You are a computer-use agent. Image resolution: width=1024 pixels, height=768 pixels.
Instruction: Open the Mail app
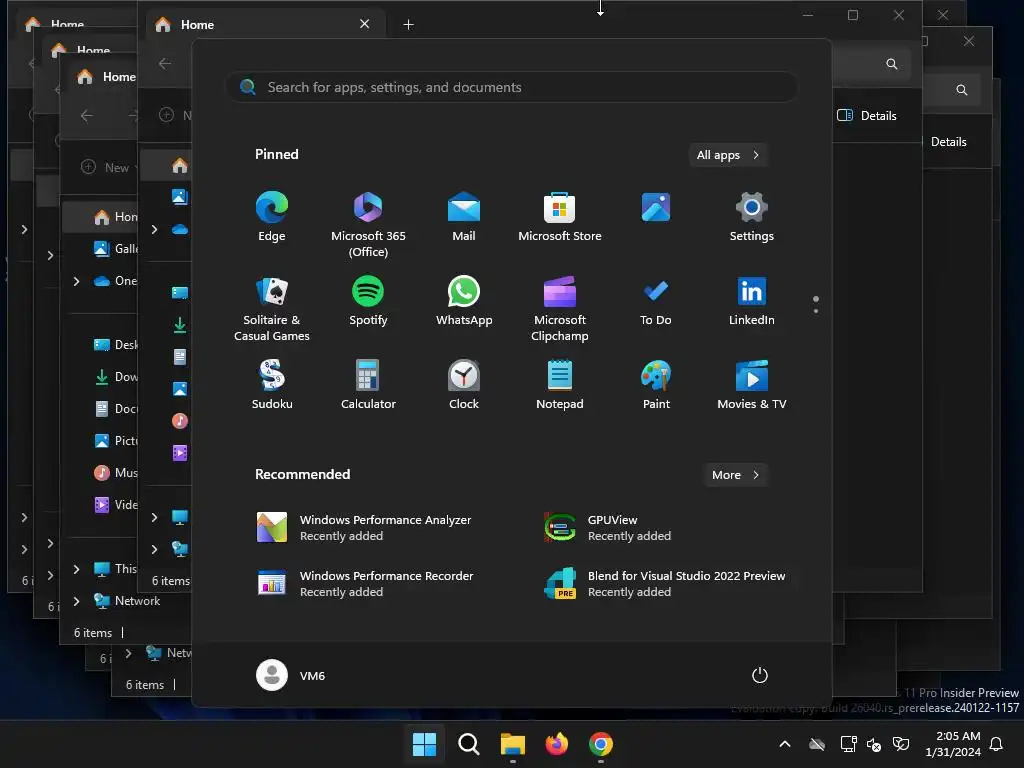[x=464, y=216]
